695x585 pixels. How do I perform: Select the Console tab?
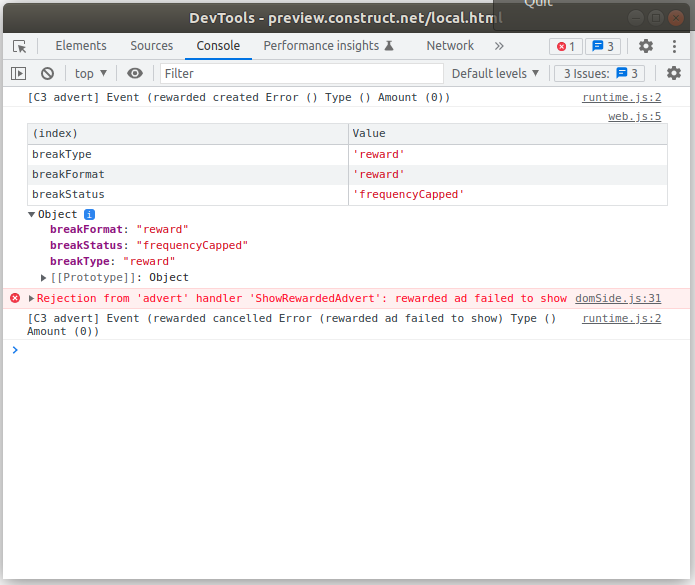(218, 46)
